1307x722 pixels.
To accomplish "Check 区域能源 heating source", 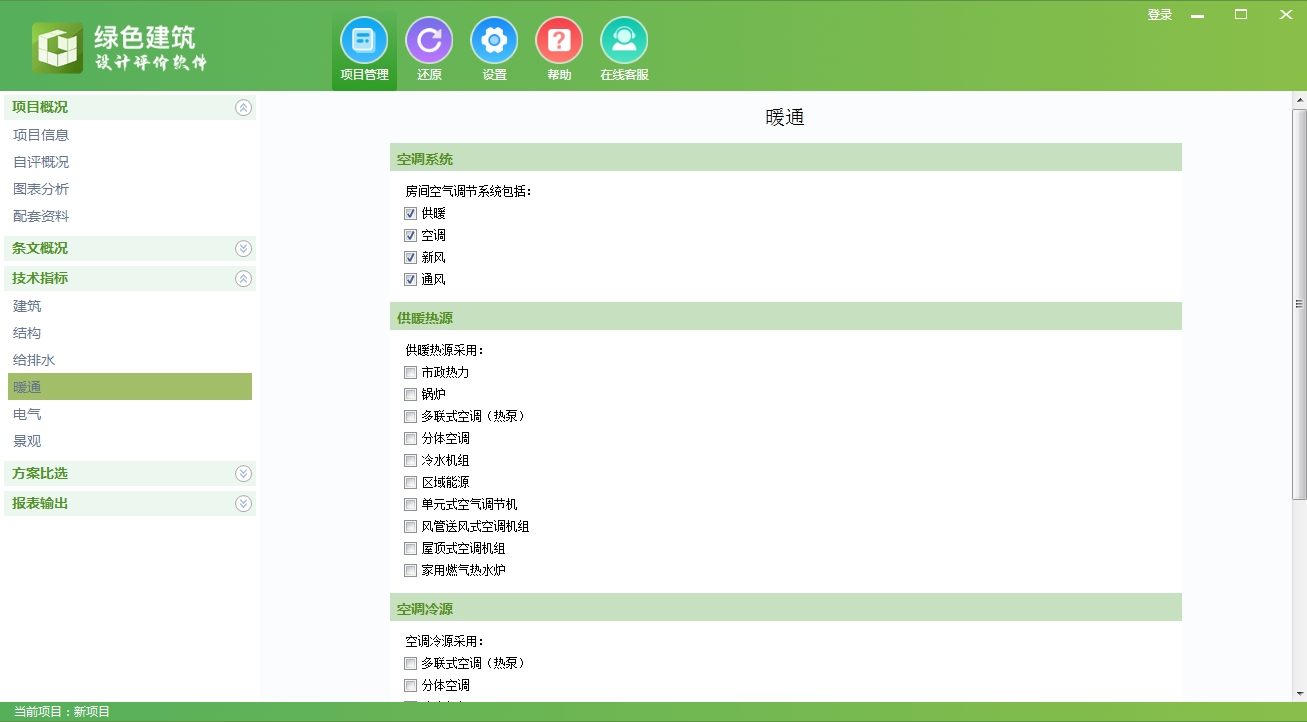I will coord(410,482).
